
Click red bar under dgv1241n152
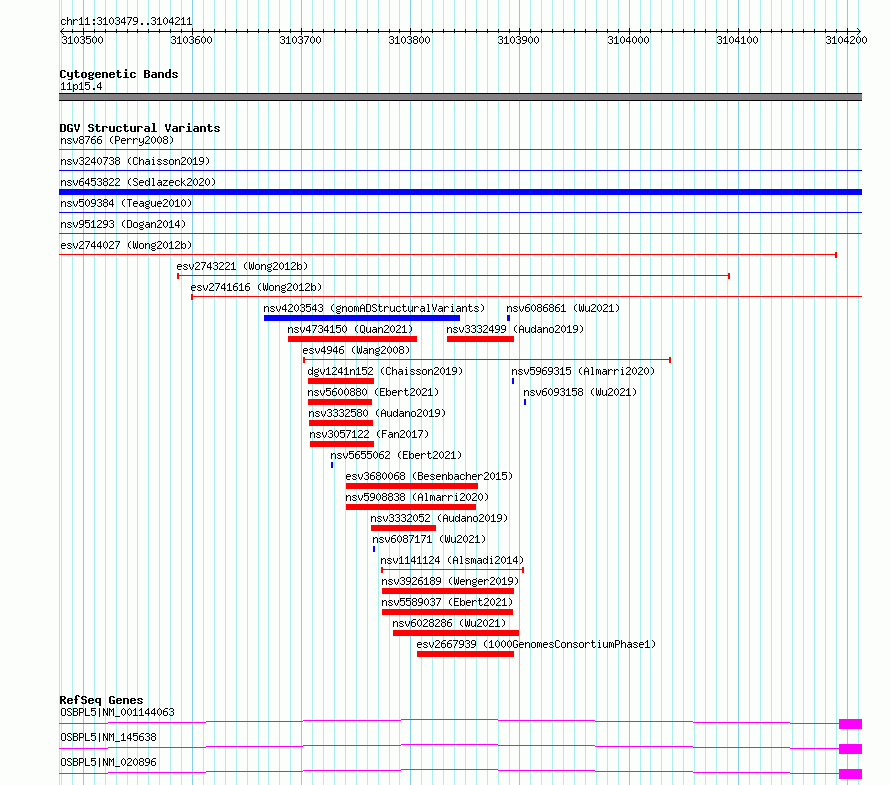pyautogui.click(x=341, y=381)
